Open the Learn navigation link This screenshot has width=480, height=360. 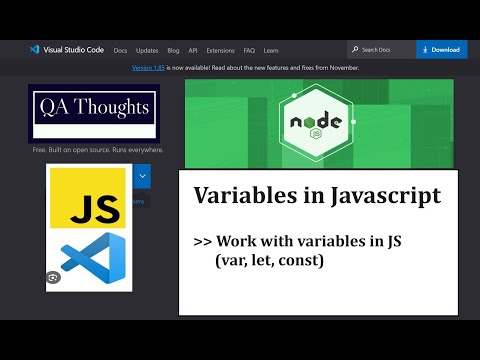coord(271,51)
